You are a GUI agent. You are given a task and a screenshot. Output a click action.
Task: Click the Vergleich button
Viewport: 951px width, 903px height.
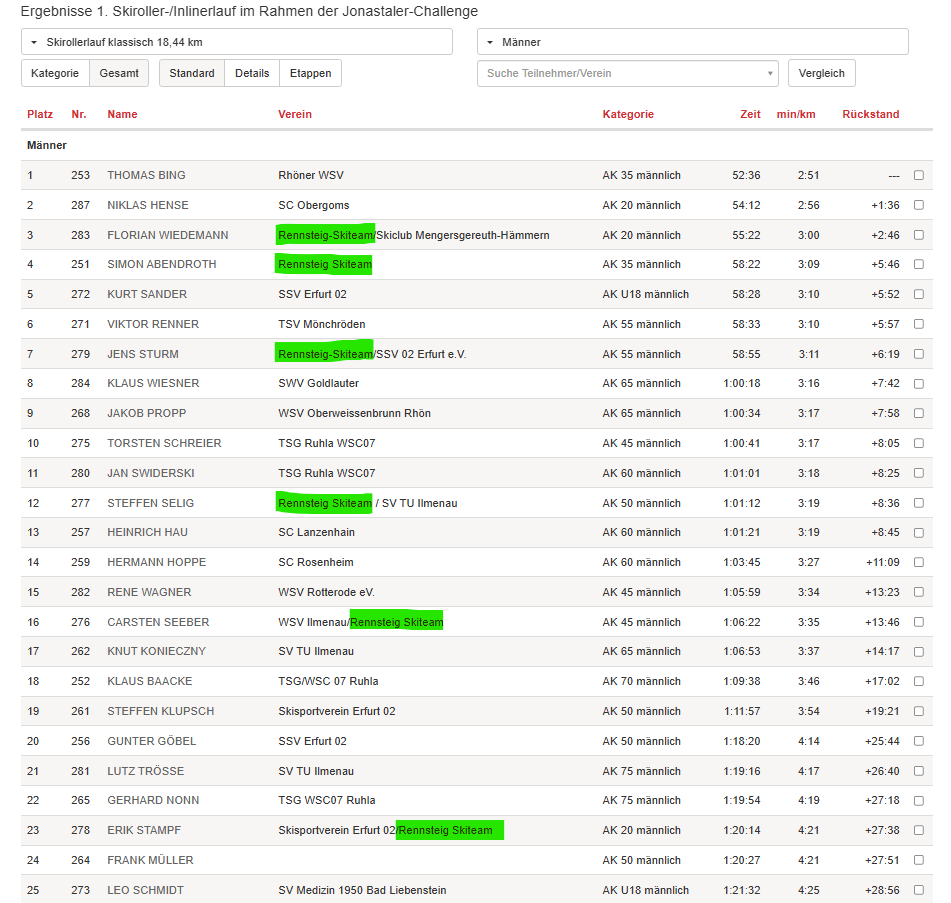821,73
